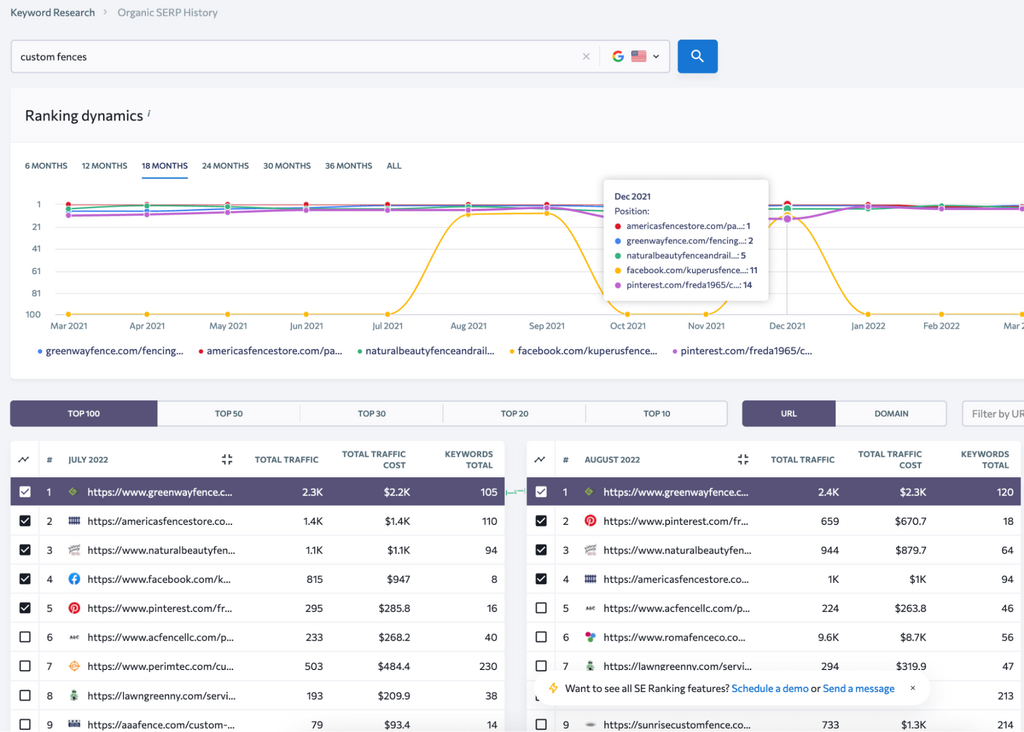This screenshot has width=1024, height=732.
Task: Collapse the August 2022 column icon
Action: [743, 460]
